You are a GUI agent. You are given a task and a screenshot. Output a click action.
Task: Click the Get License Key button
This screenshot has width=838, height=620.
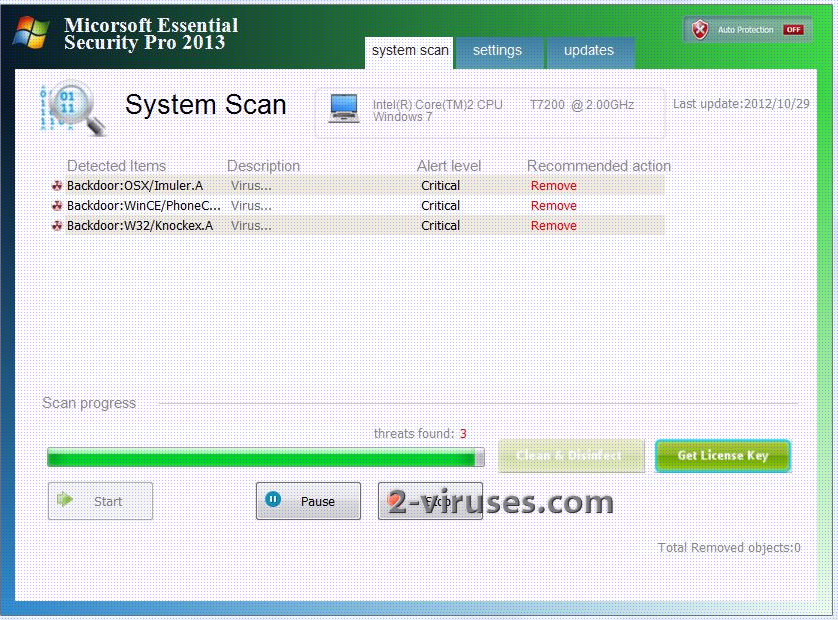tap(723, 456)
